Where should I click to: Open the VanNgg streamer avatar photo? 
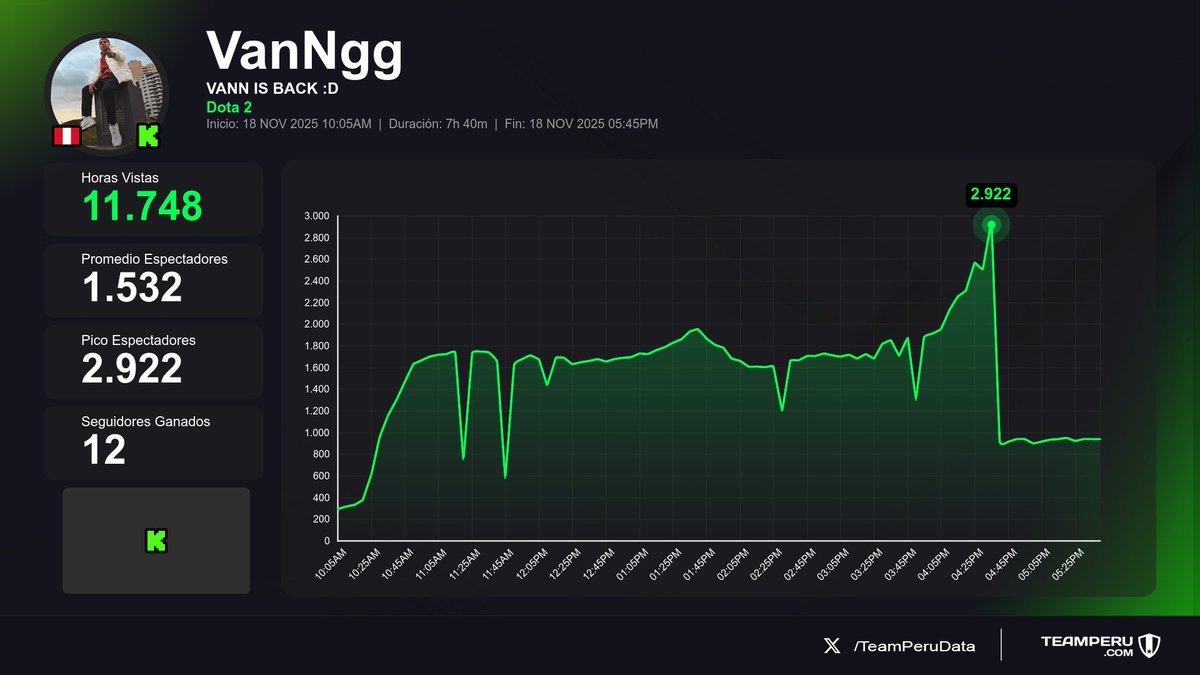pos(106,92)
